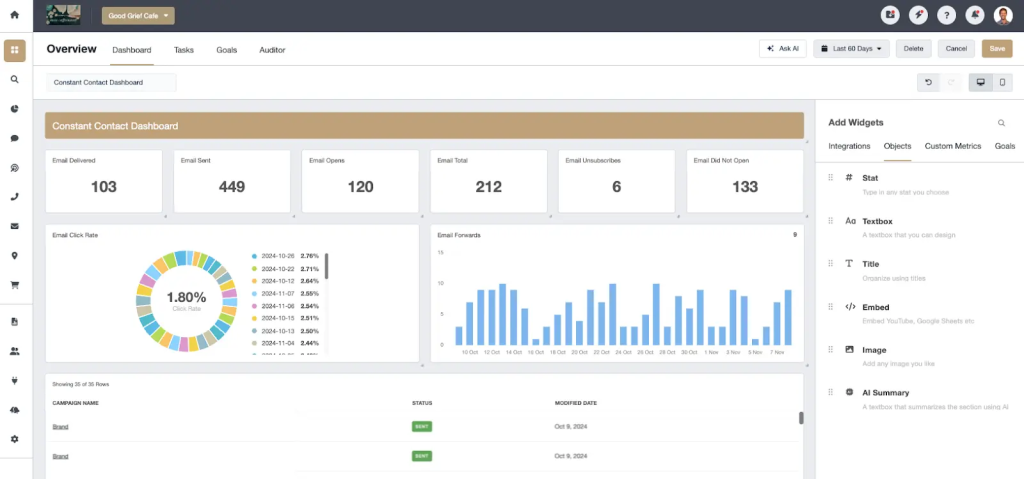The width and height of the screenshot is (1024, 479).
Task: Select the Email Opens 120 stat card
Action: (360, 182)
